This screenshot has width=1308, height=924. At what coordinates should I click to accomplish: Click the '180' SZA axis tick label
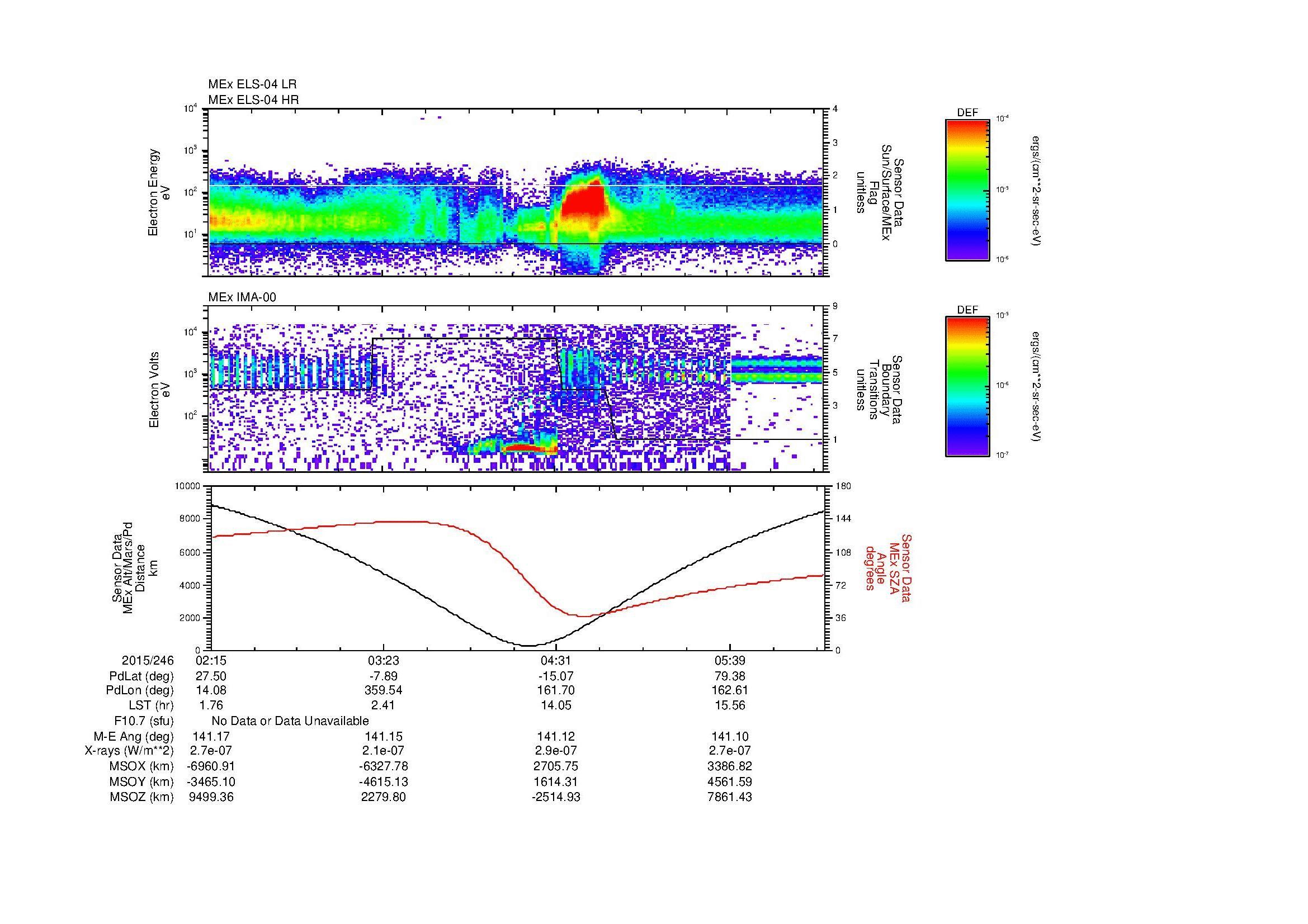tap(843, 486)
